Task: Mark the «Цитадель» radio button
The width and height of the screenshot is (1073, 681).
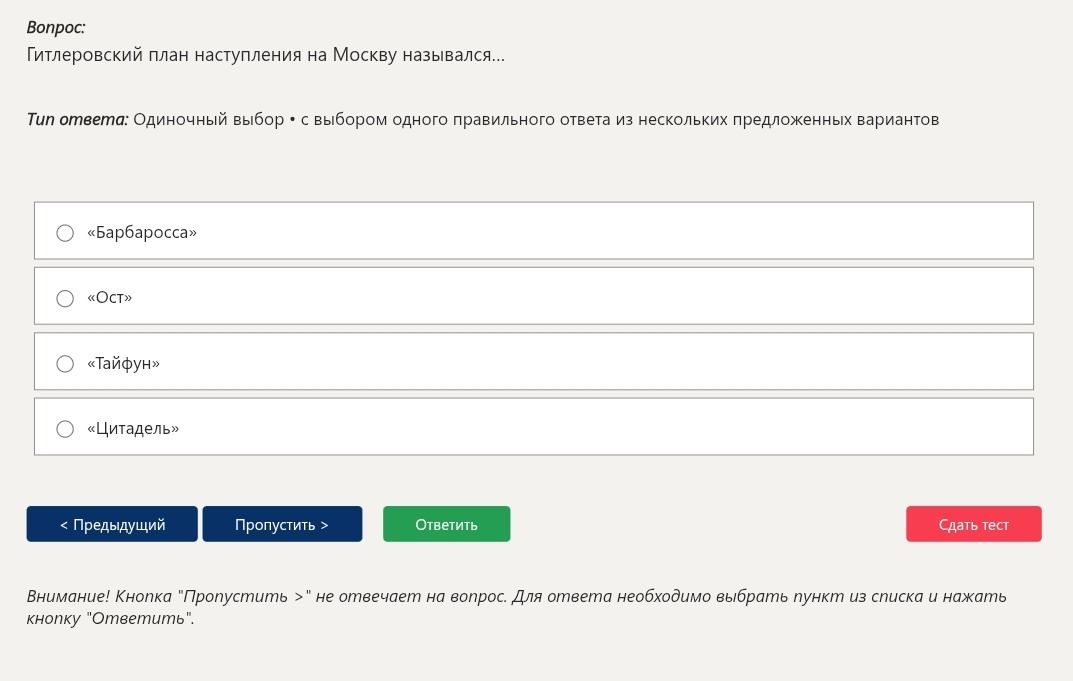Action: pos(65,429)
